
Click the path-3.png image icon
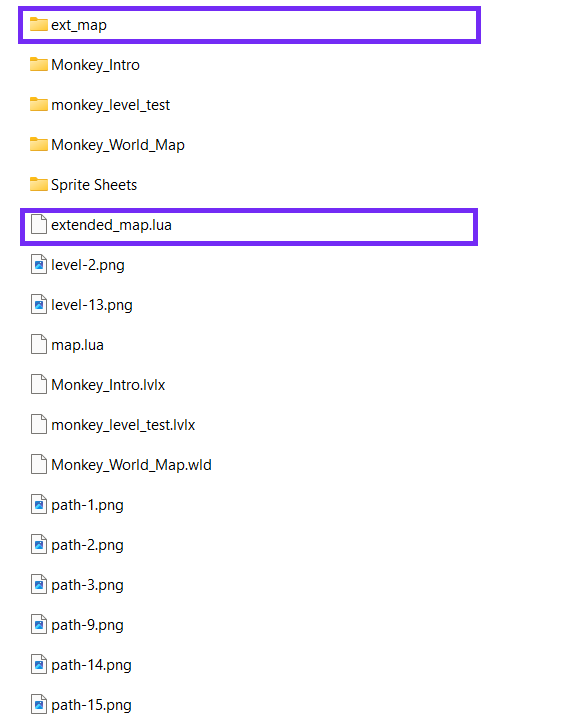tap(39, 585)
